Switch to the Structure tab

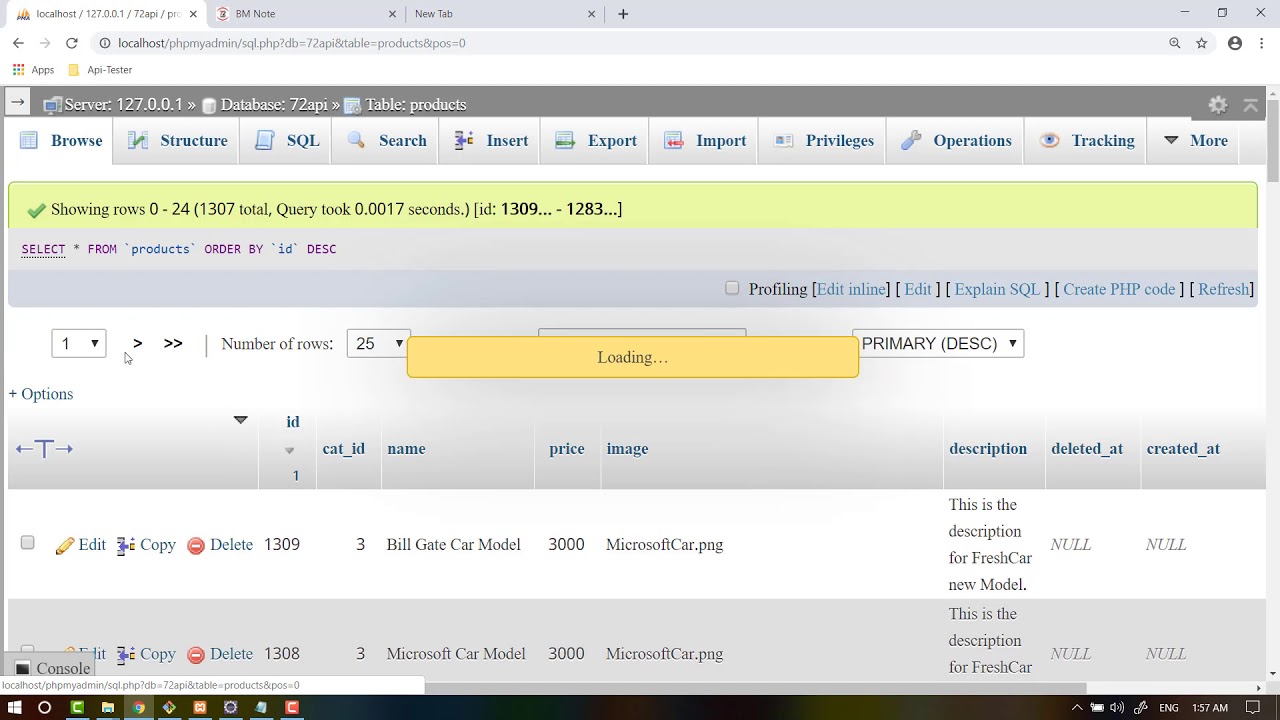coord(178,141)
